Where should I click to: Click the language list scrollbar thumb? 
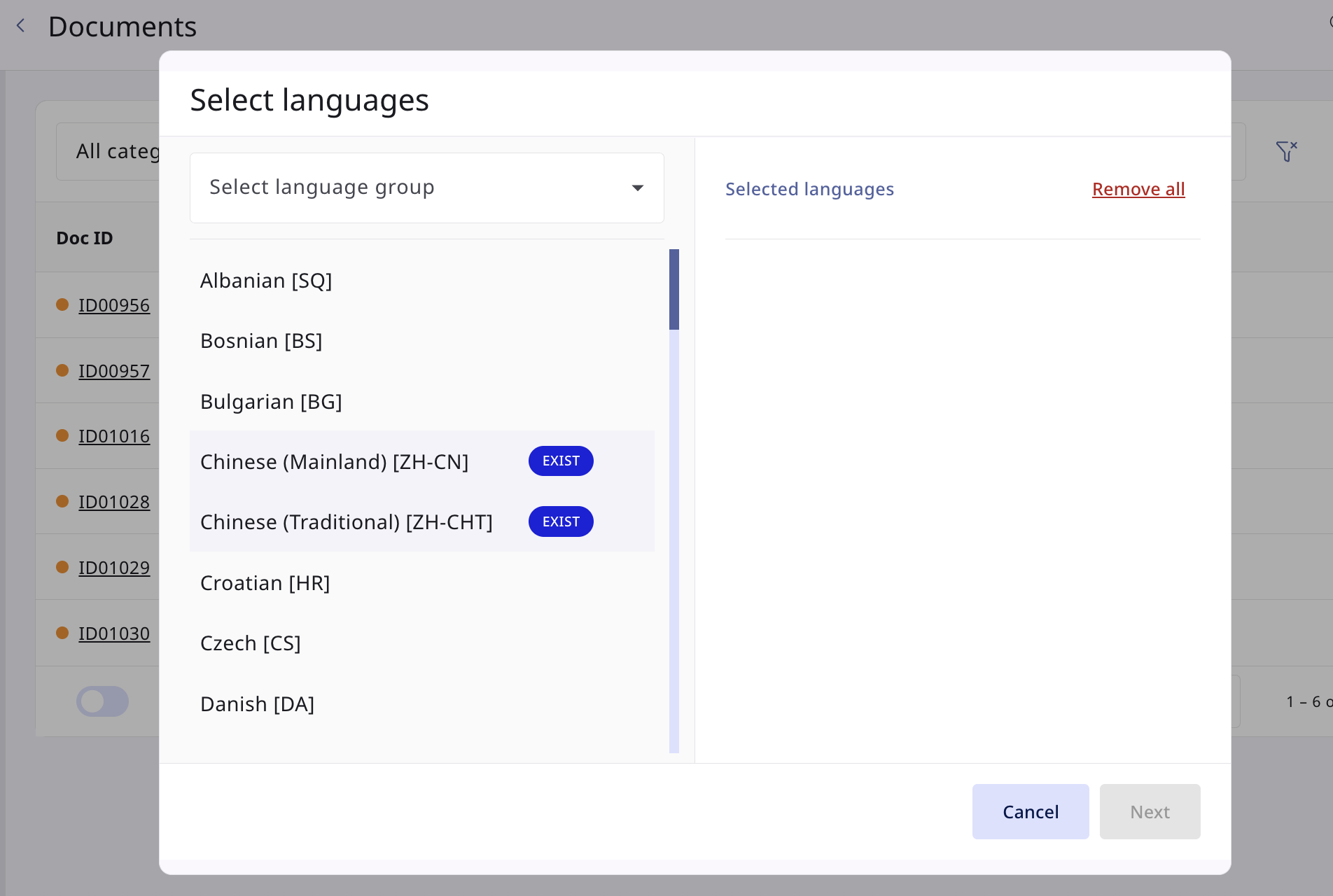tap(674, 289)
